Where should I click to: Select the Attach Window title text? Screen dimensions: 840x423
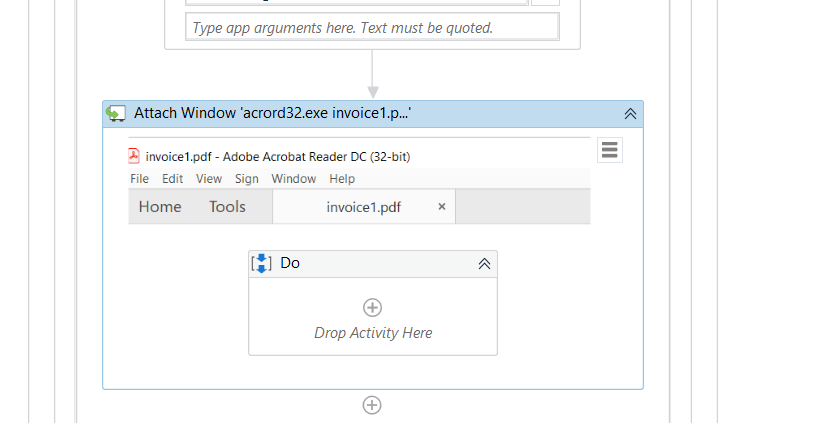(x=273, y=114)
